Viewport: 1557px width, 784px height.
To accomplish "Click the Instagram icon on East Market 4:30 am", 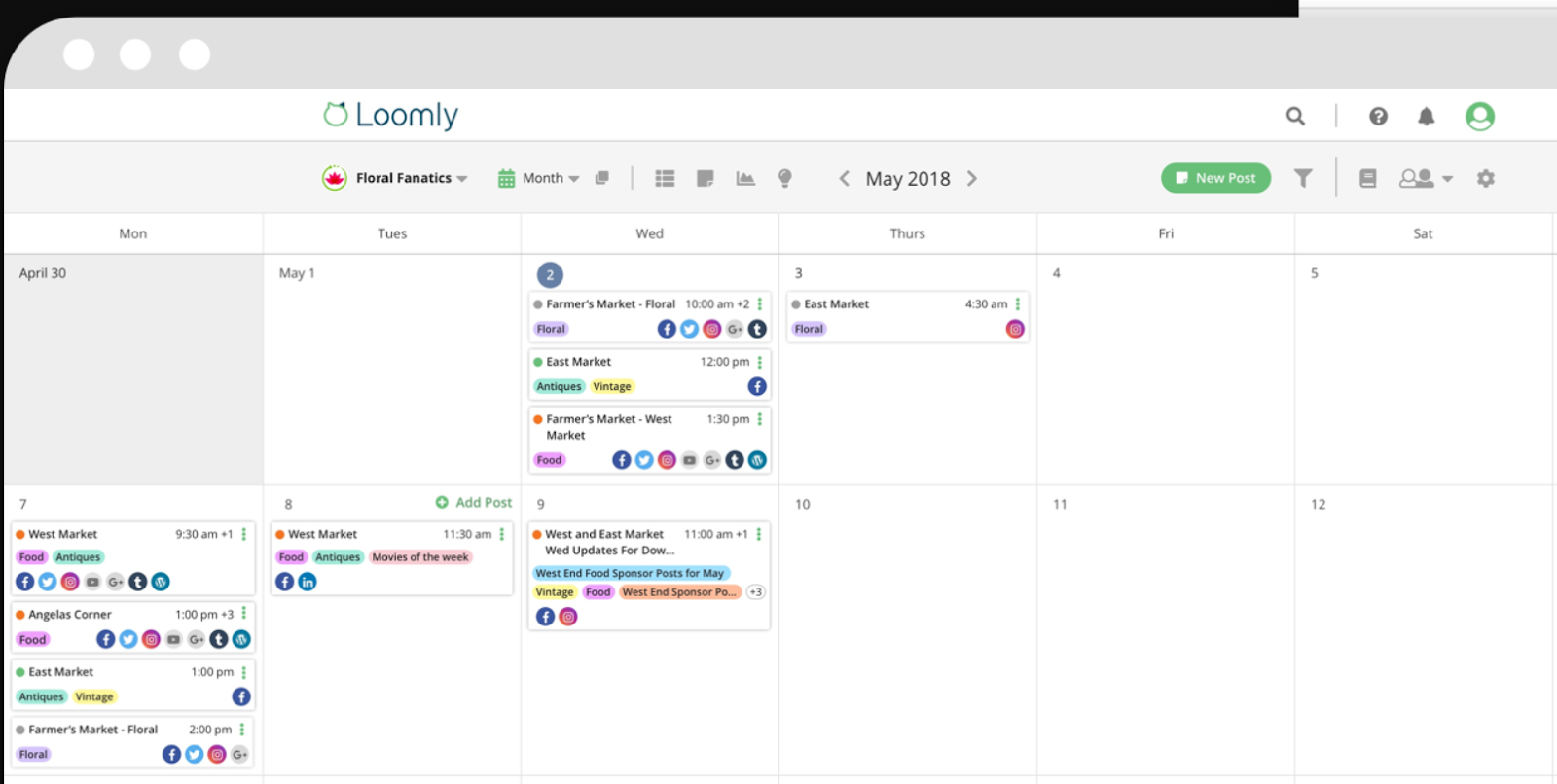I will tap(1015, 329).
